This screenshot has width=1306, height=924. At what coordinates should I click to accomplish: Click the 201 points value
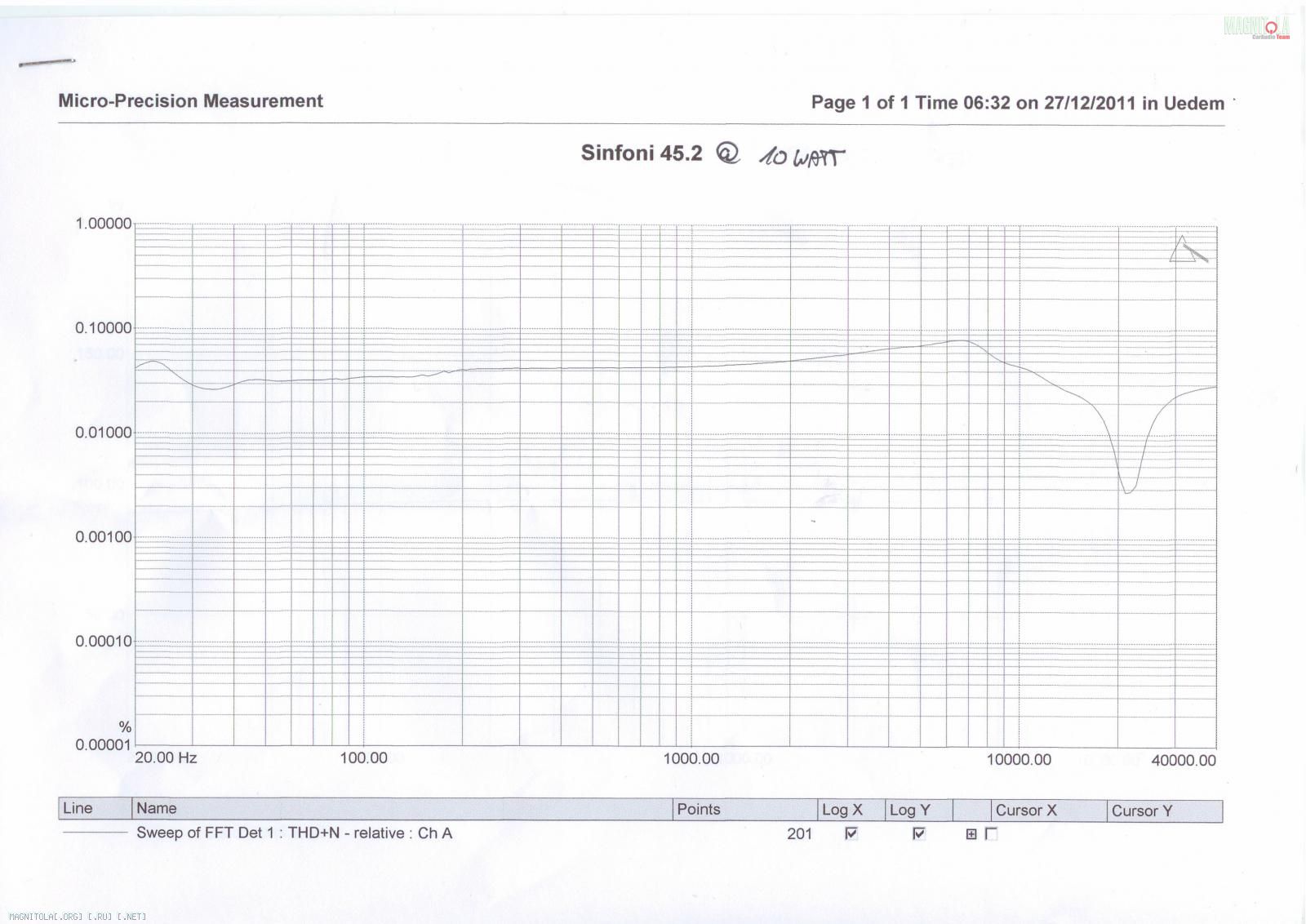(x=799, y=833)
